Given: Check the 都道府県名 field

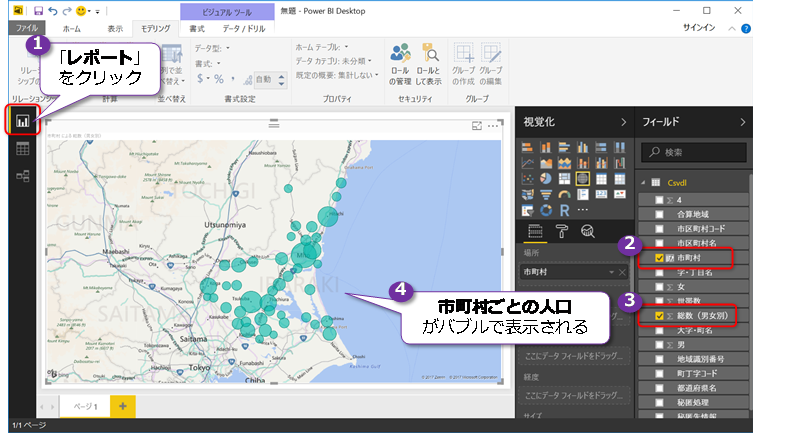Looking at the screenshot, I should pos(659,388).
